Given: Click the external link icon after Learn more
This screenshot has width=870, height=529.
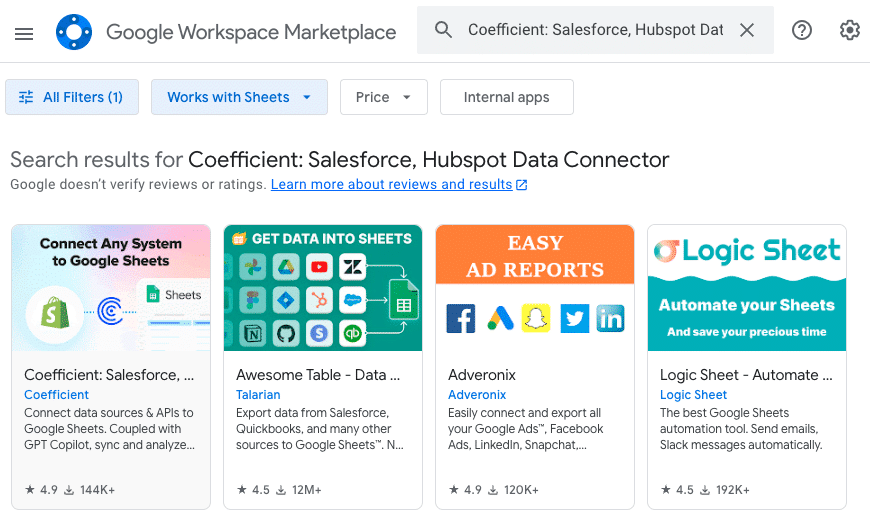Looking at the screenshot, I should [522, 185].
